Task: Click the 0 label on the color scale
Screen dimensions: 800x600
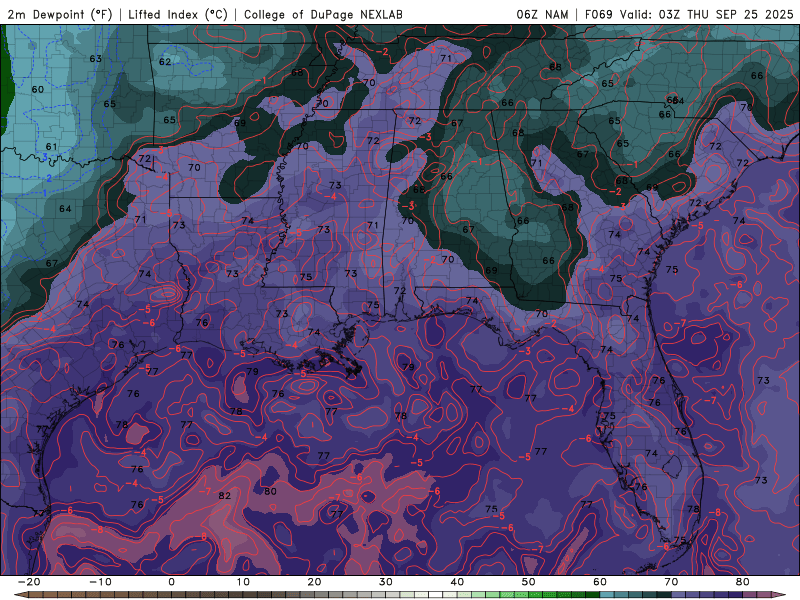Action: click(x=171, y=582)
